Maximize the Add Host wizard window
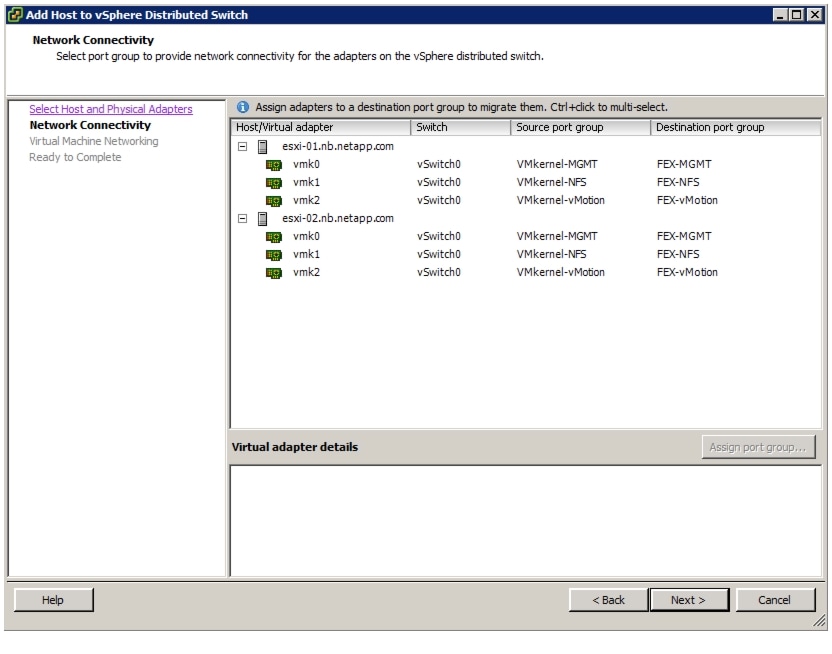The height and width of the screenshot is (654, 832). 796,15
